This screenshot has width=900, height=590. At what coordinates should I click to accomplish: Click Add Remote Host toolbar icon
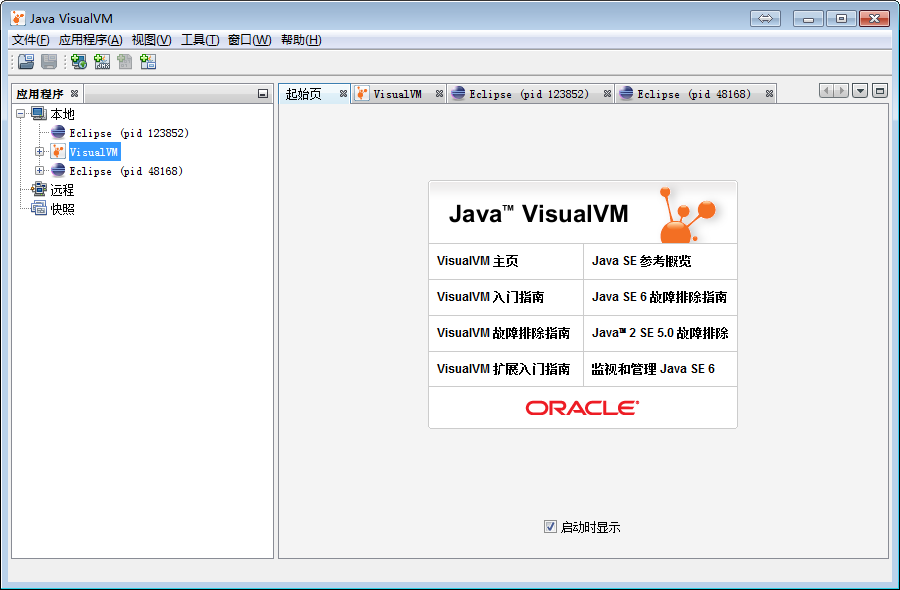click(79, 61)
